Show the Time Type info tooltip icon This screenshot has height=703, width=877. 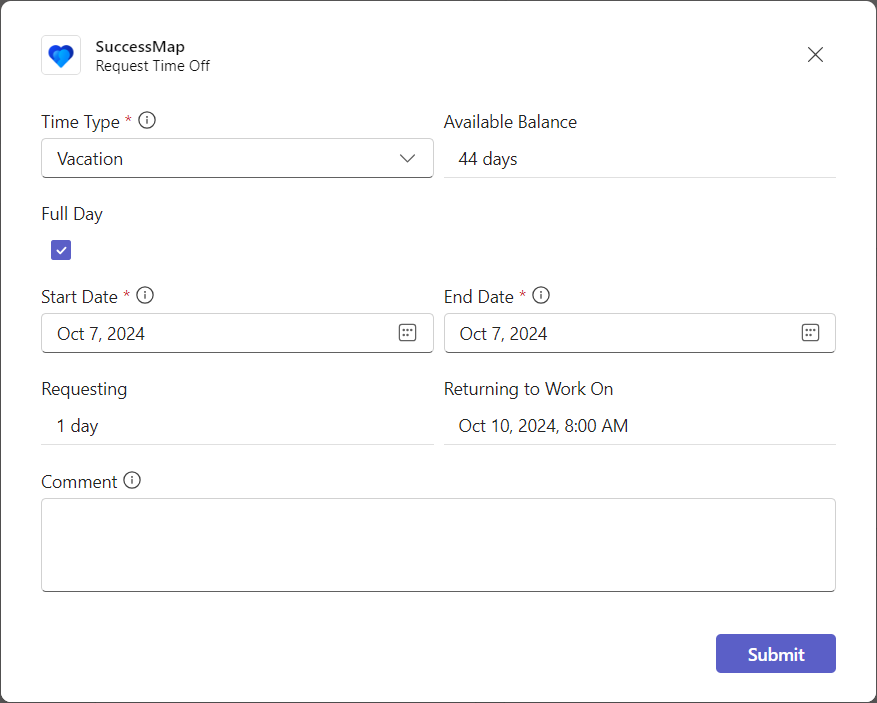pyautogui.click(x=147, y=120)
